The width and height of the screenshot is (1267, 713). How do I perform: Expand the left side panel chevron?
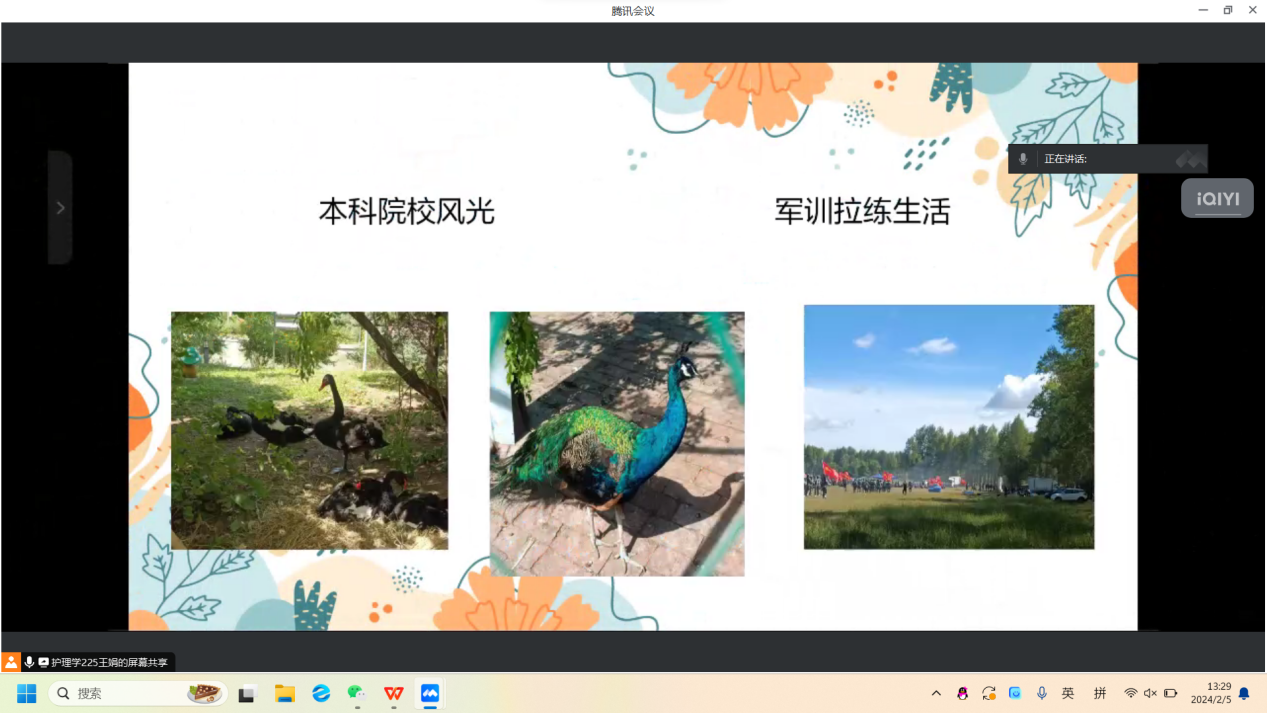click(60, 208)
